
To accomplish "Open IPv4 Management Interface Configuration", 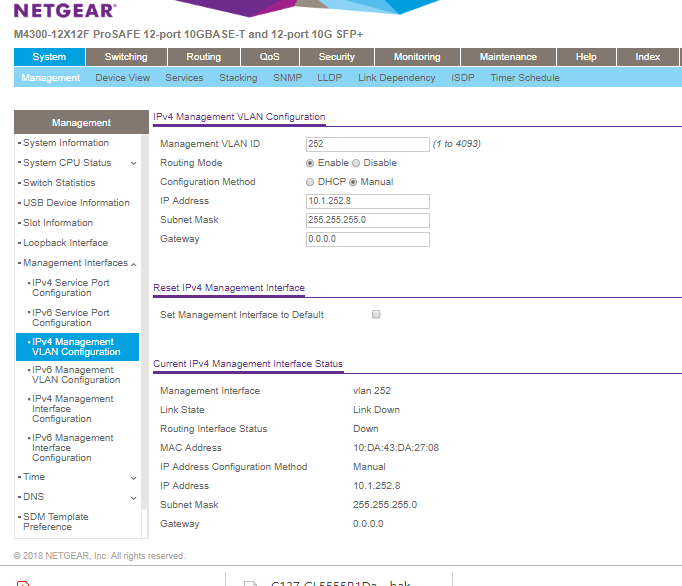I will point(73,409).
